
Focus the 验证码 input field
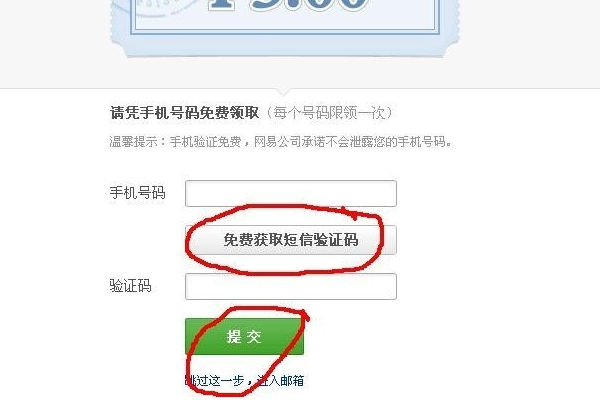point(291,286)
